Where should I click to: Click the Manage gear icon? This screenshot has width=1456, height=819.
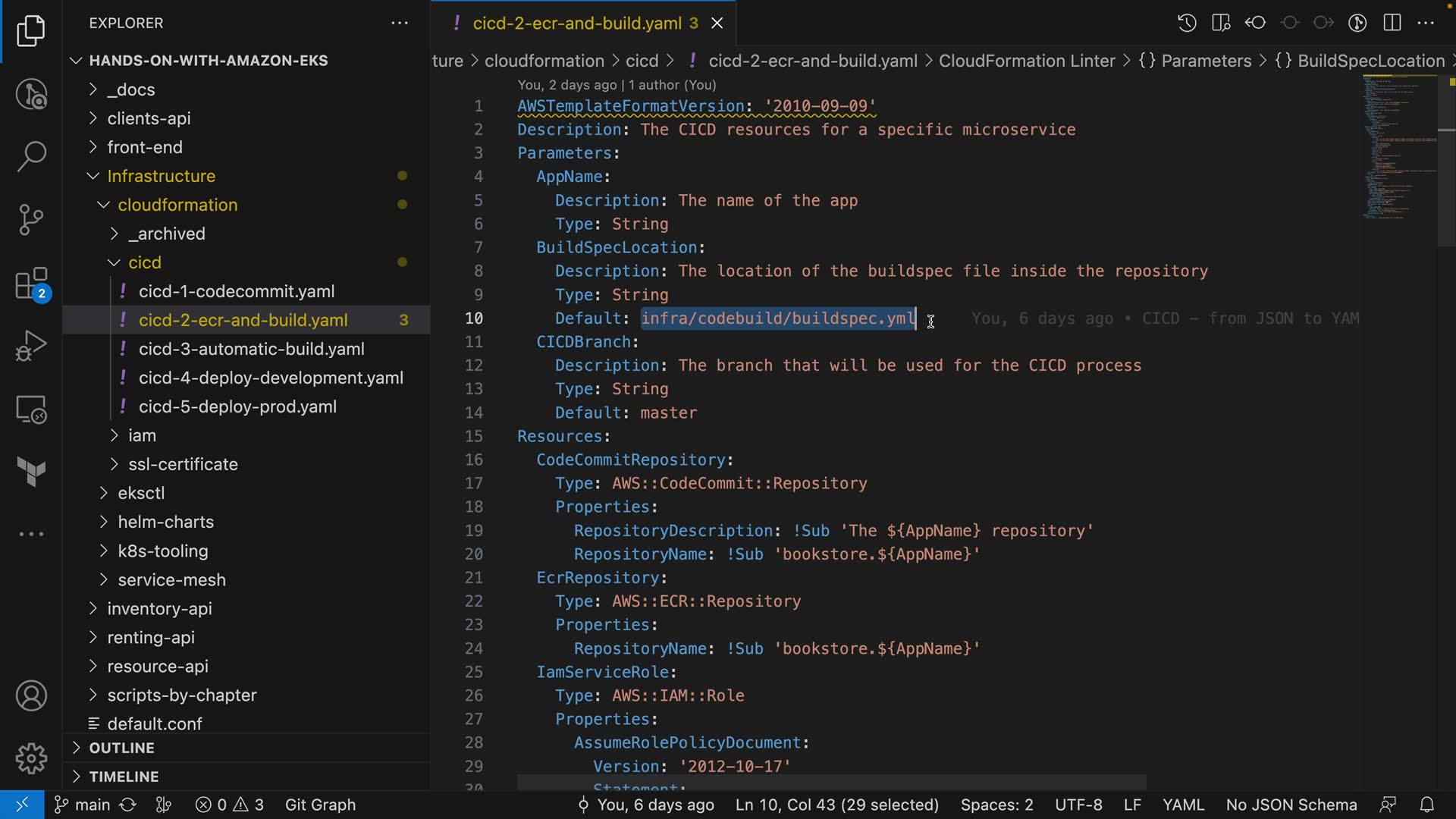[31, 758]
